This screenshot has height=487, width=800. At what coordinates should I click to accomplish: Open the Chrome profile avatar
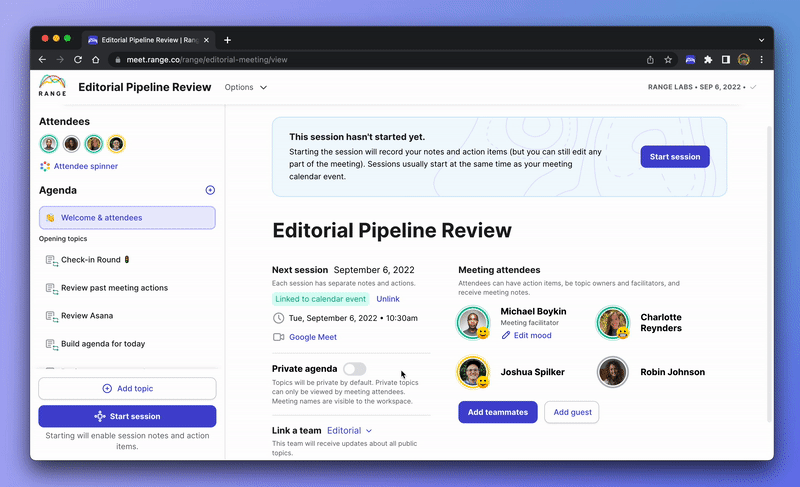[744, 60]
